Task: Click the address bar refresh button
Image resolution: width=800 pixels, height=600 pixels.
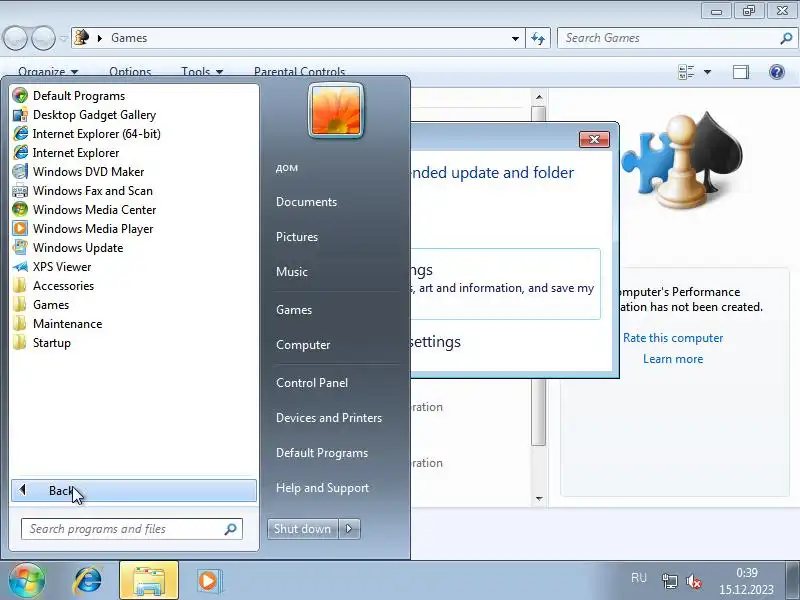Action: 538,38
